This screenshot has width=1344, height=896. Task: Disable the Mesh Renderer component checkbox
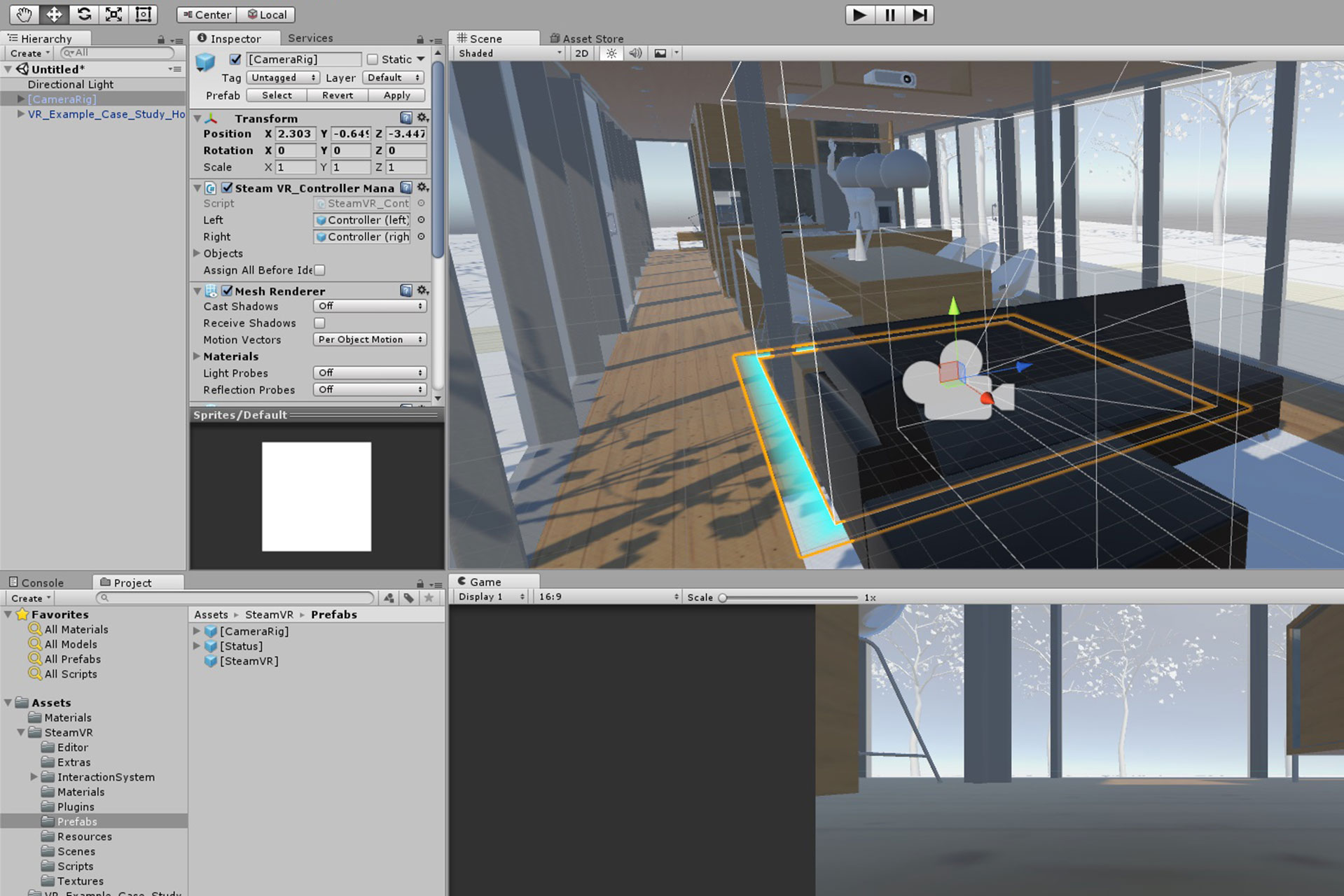click(227, 290)
